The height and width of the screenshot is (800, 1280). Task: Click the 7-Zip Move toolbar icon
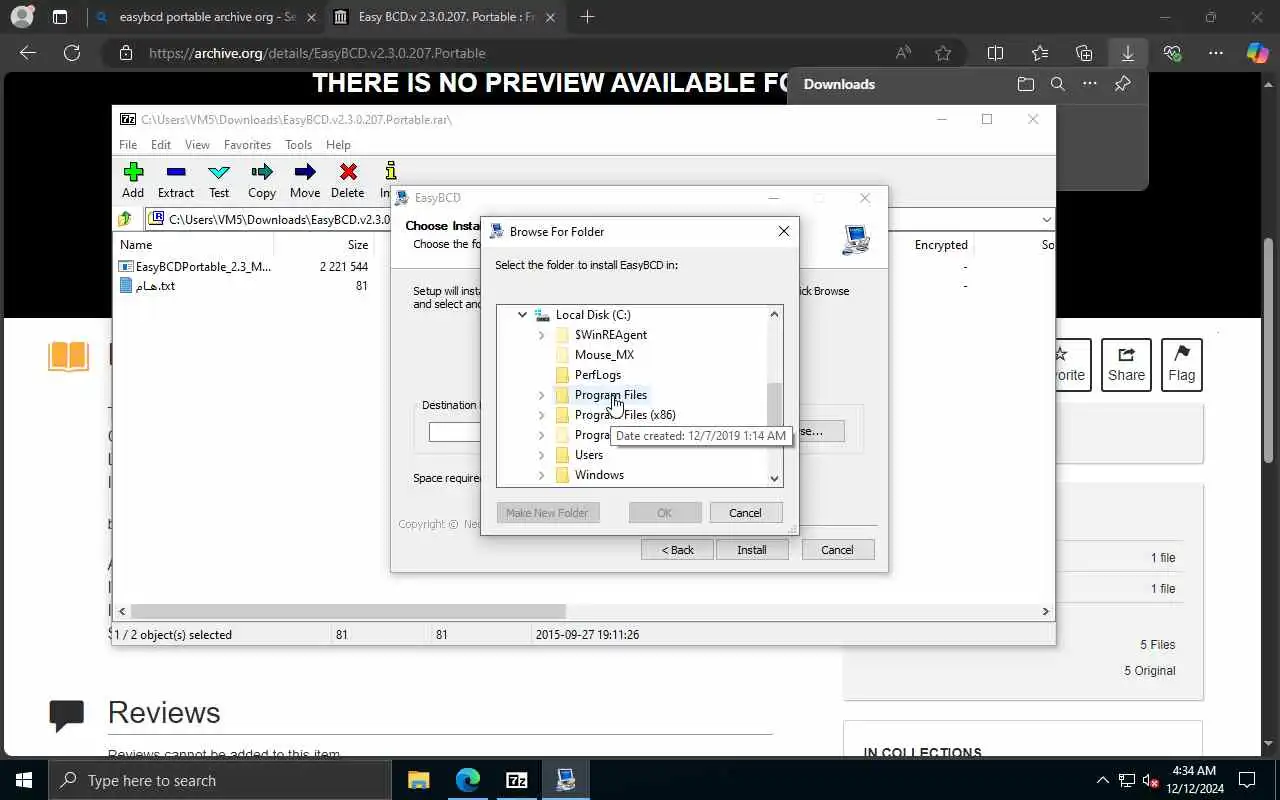tap(305, 180)
